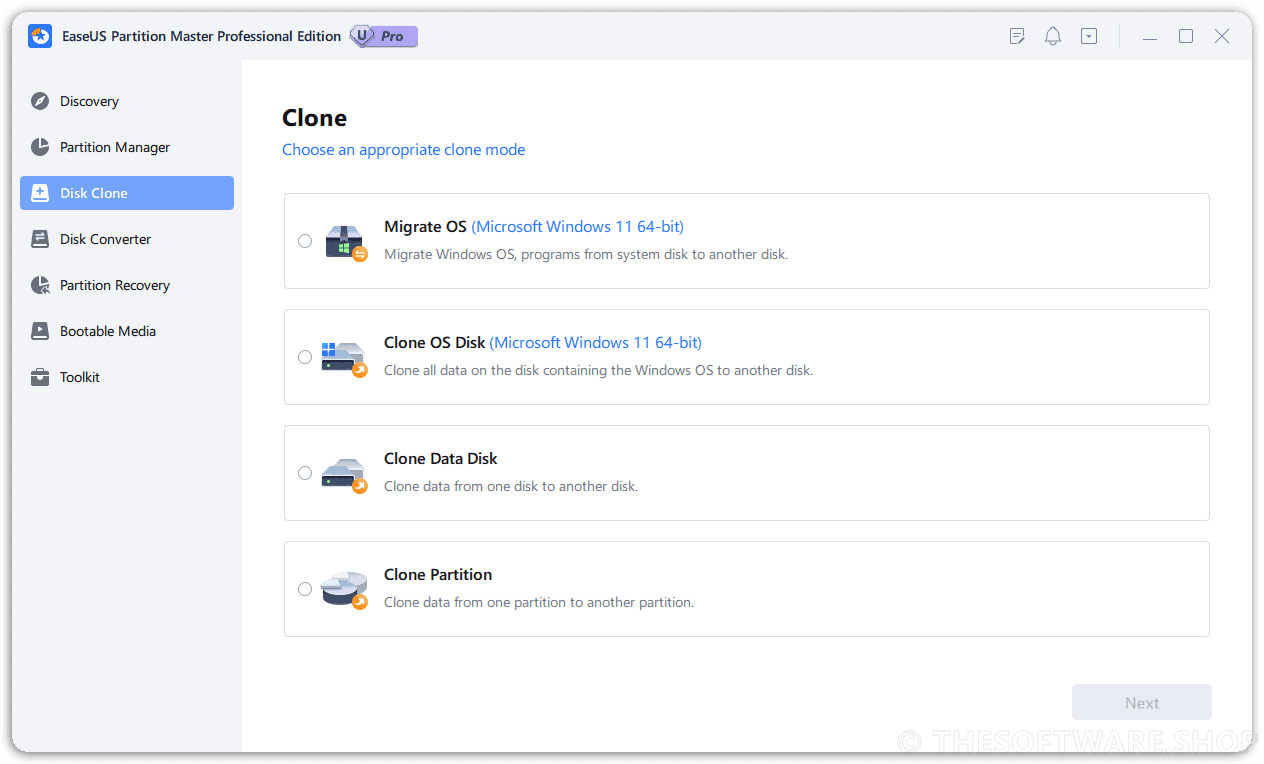This screenshot has width=1264, height=764.
Task: Click the Discovery compass icon
Action: (x=40, y=101)
